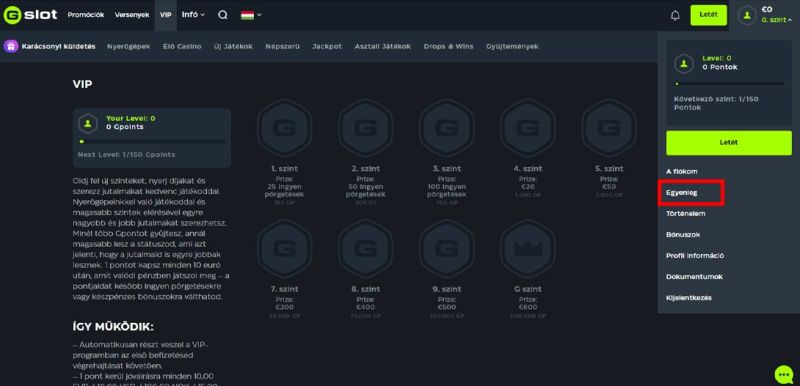Click the green Letét button in header
Screen dimensions: 800x386
point(709,15)
